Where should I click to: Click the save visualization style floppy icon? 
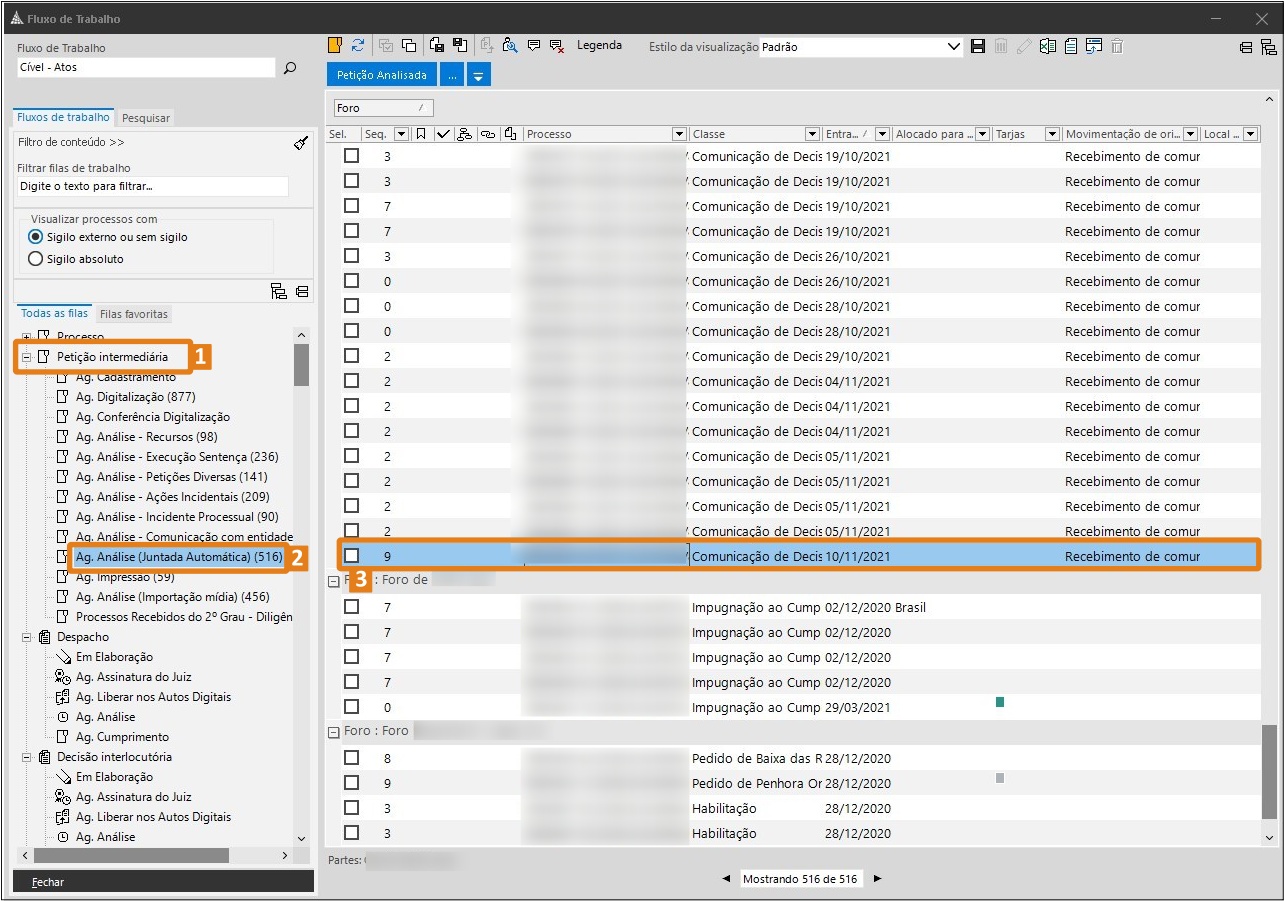[x=978, y=46]
